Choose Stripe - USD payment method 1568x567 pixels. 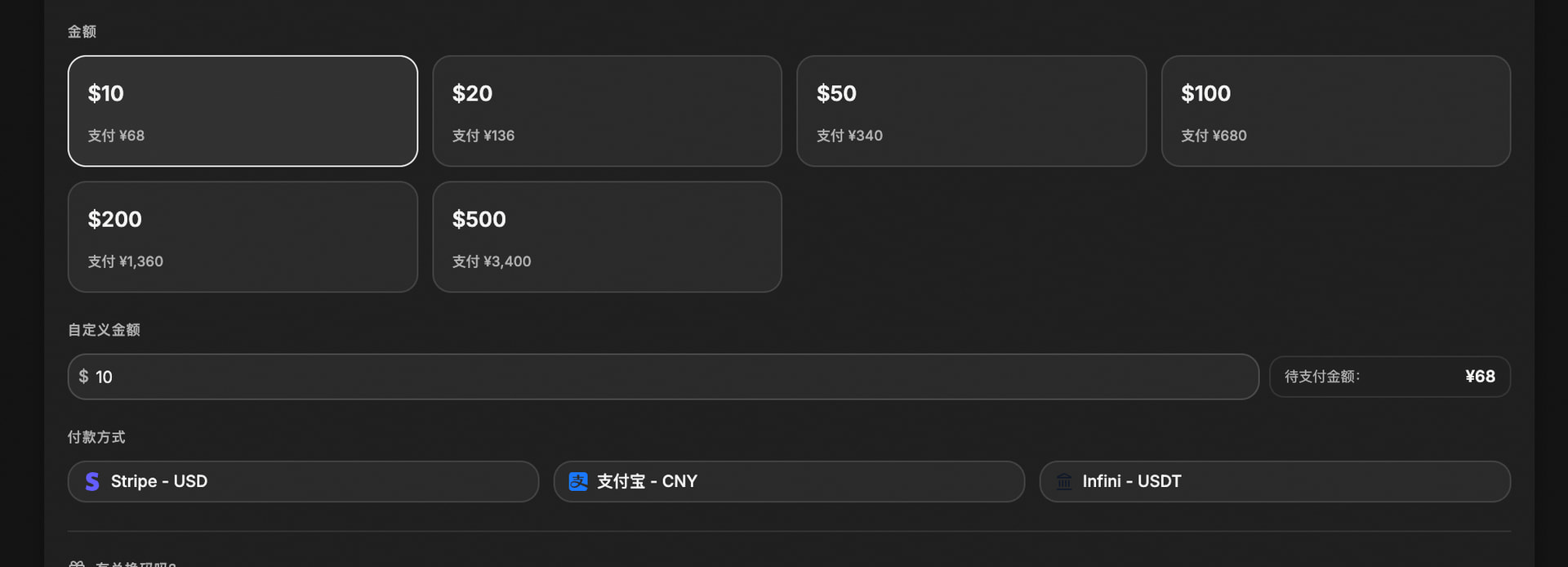point(303,482)
